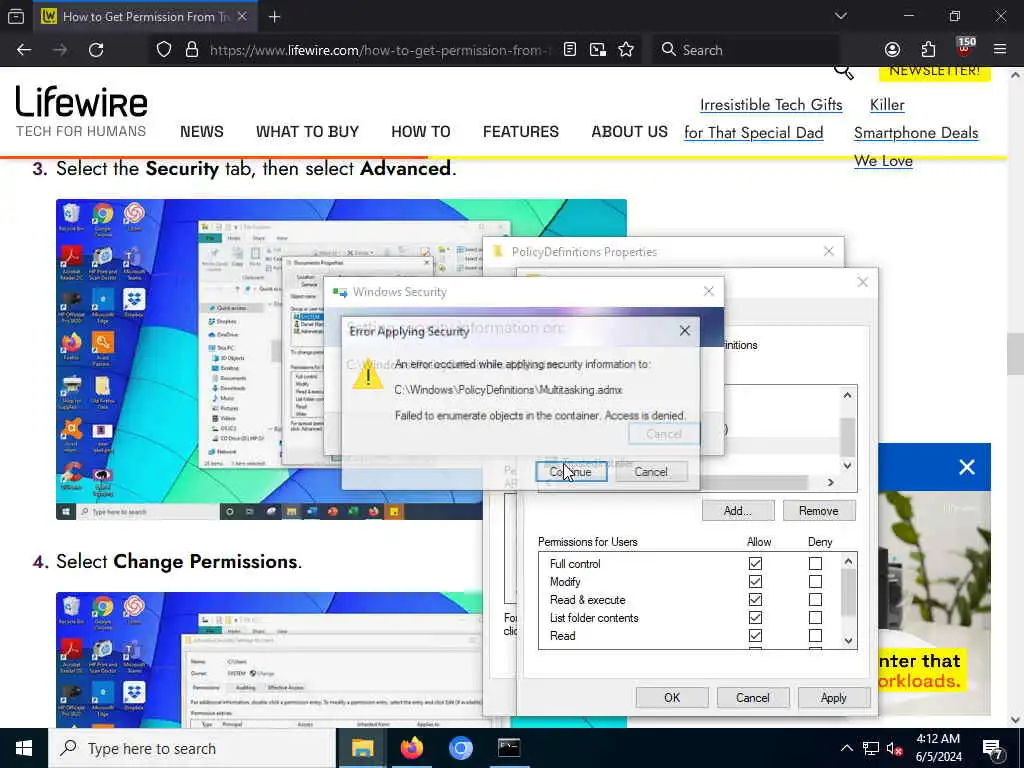Reload the page with the refresh icon
The height and width of the screenshot is (768, 1024).
96,50
